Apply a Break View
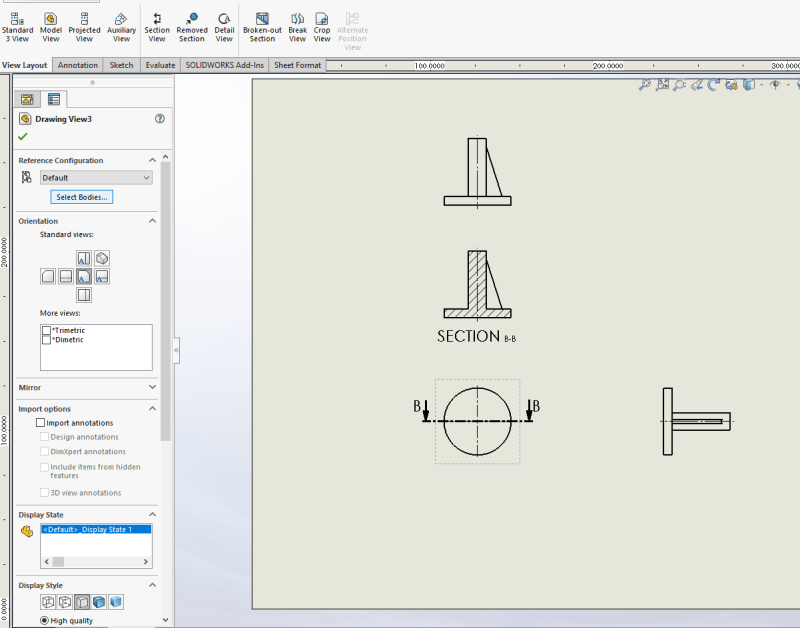800x628 pixels. (297, 28)
